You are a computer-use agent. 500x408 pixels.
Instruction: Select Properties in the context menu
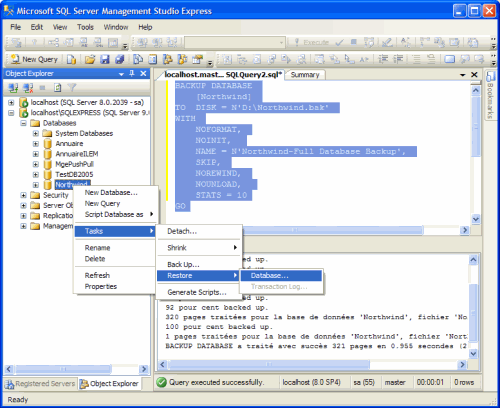[x=115, y=286]
